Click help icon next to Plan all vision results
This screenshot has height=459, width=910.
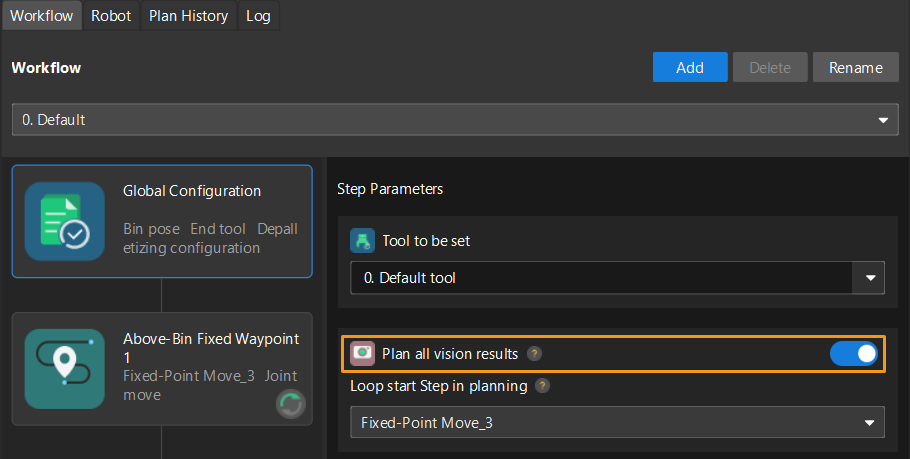(535, 353)
